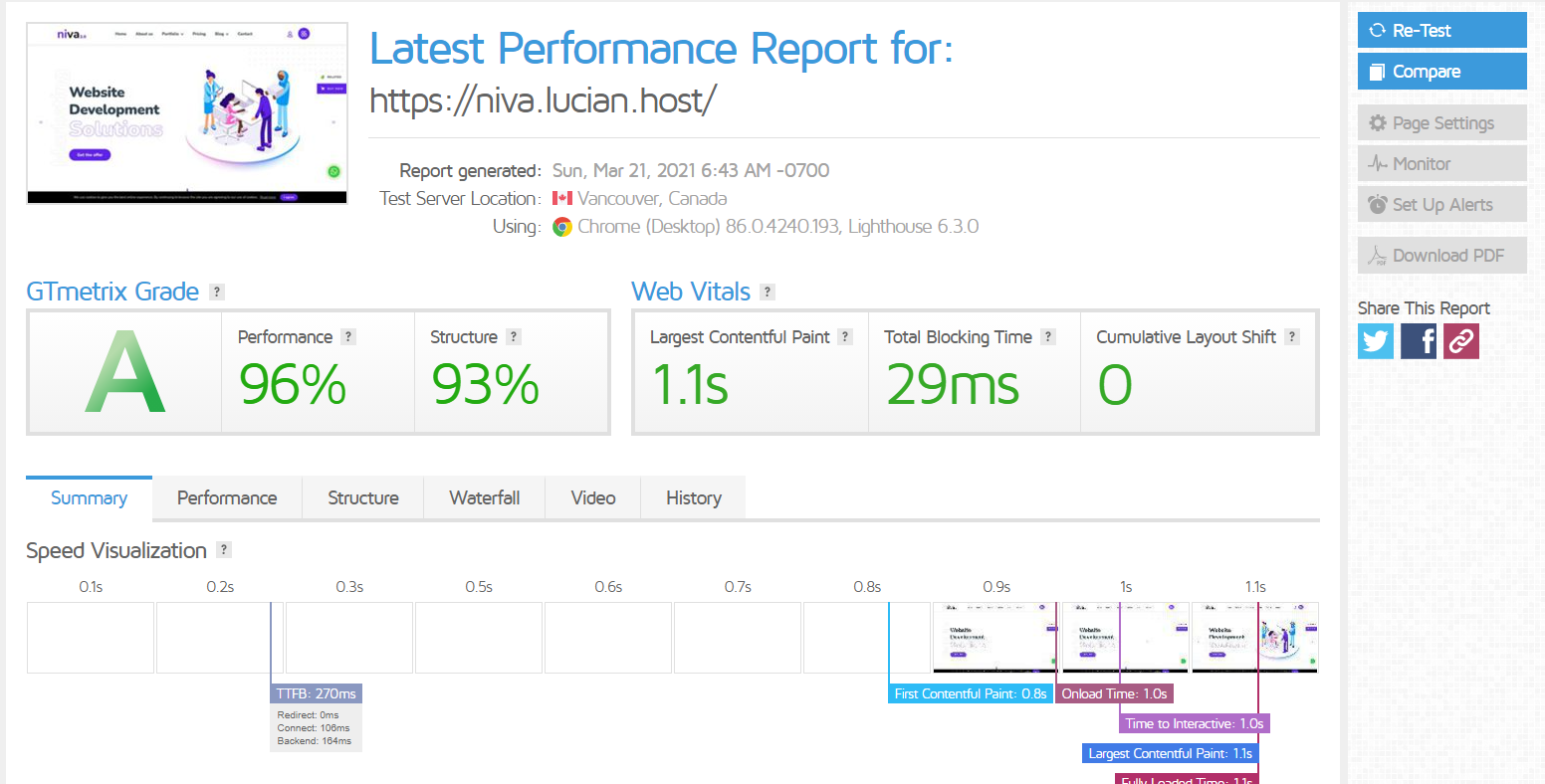Open the Web Vitals help tooltip

click(768, 292)
